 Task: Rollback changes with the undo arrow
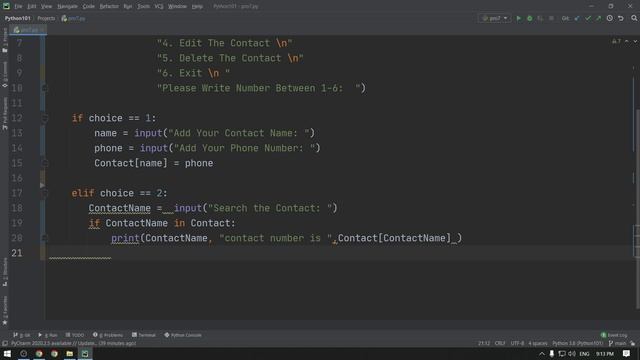pos(621,18)
